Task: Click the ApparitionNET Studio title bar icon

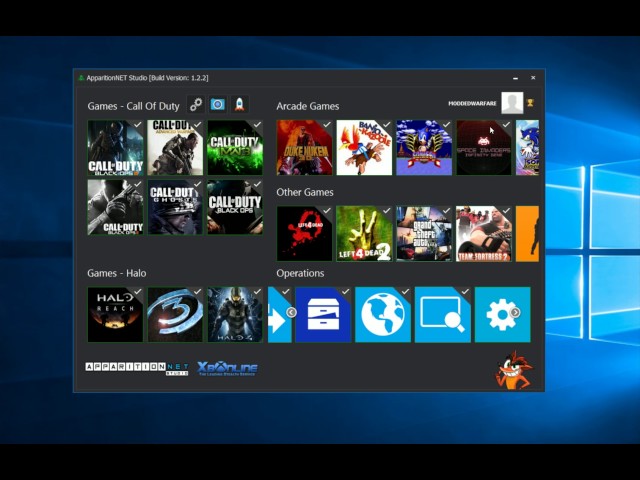Action: tap(81, 78)
